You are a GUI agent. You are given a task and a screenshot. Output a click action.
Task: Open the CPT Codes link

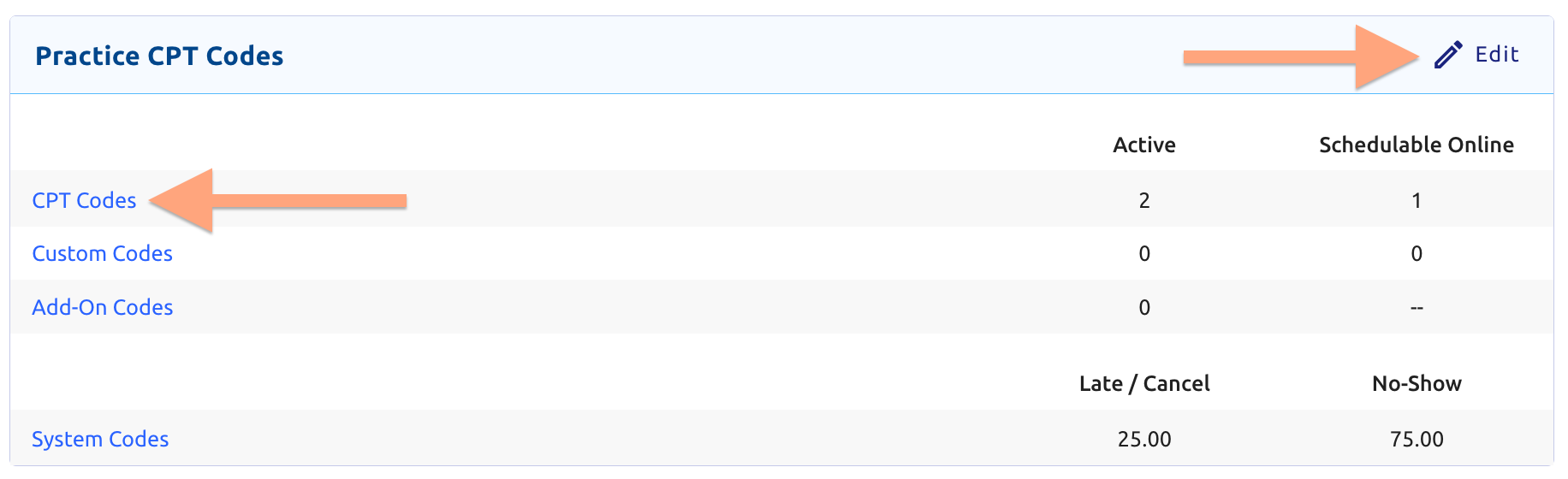[84, 200]
